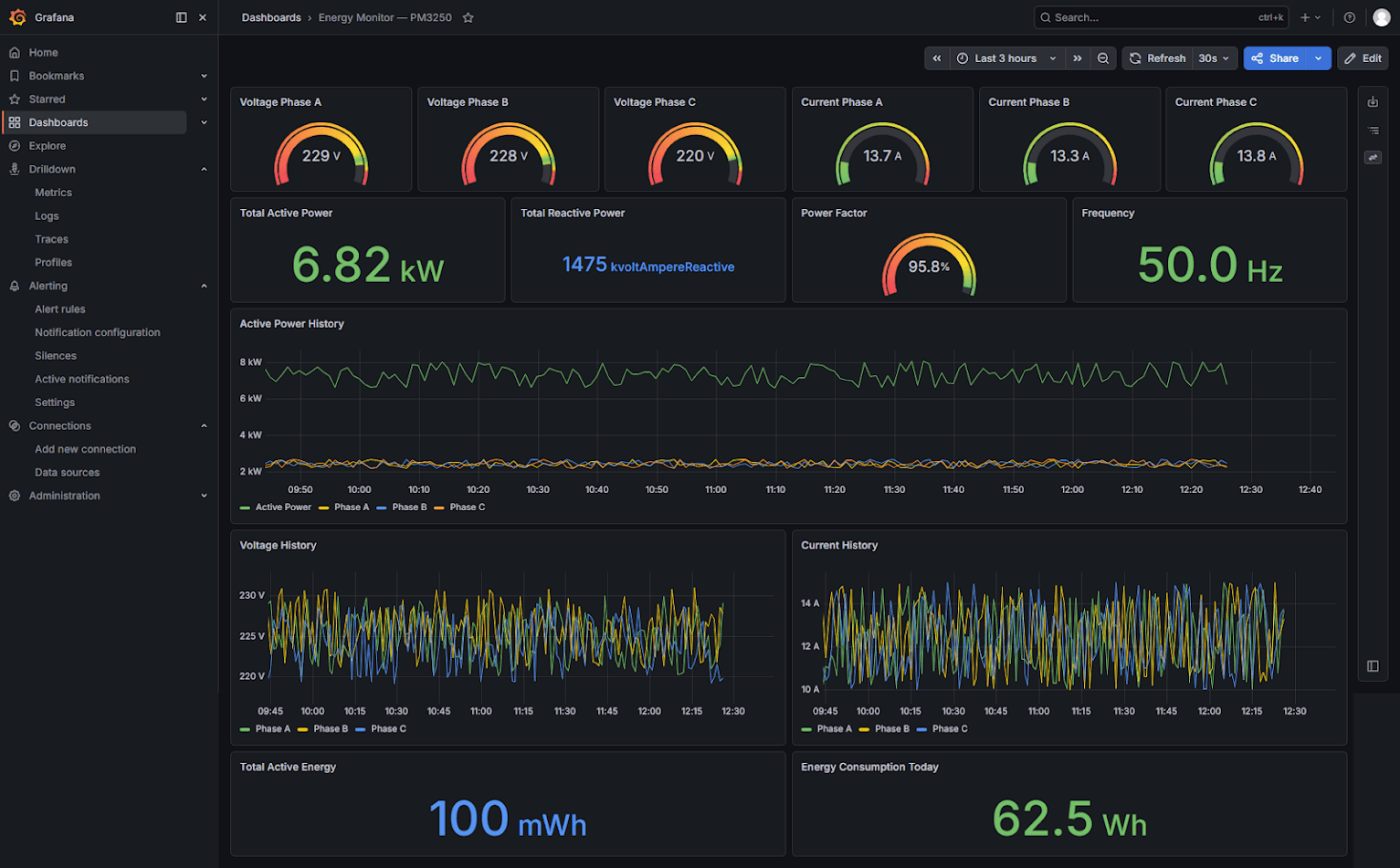
Task: Collapse the Alerting section in sidebar
Action: [204, 286]
